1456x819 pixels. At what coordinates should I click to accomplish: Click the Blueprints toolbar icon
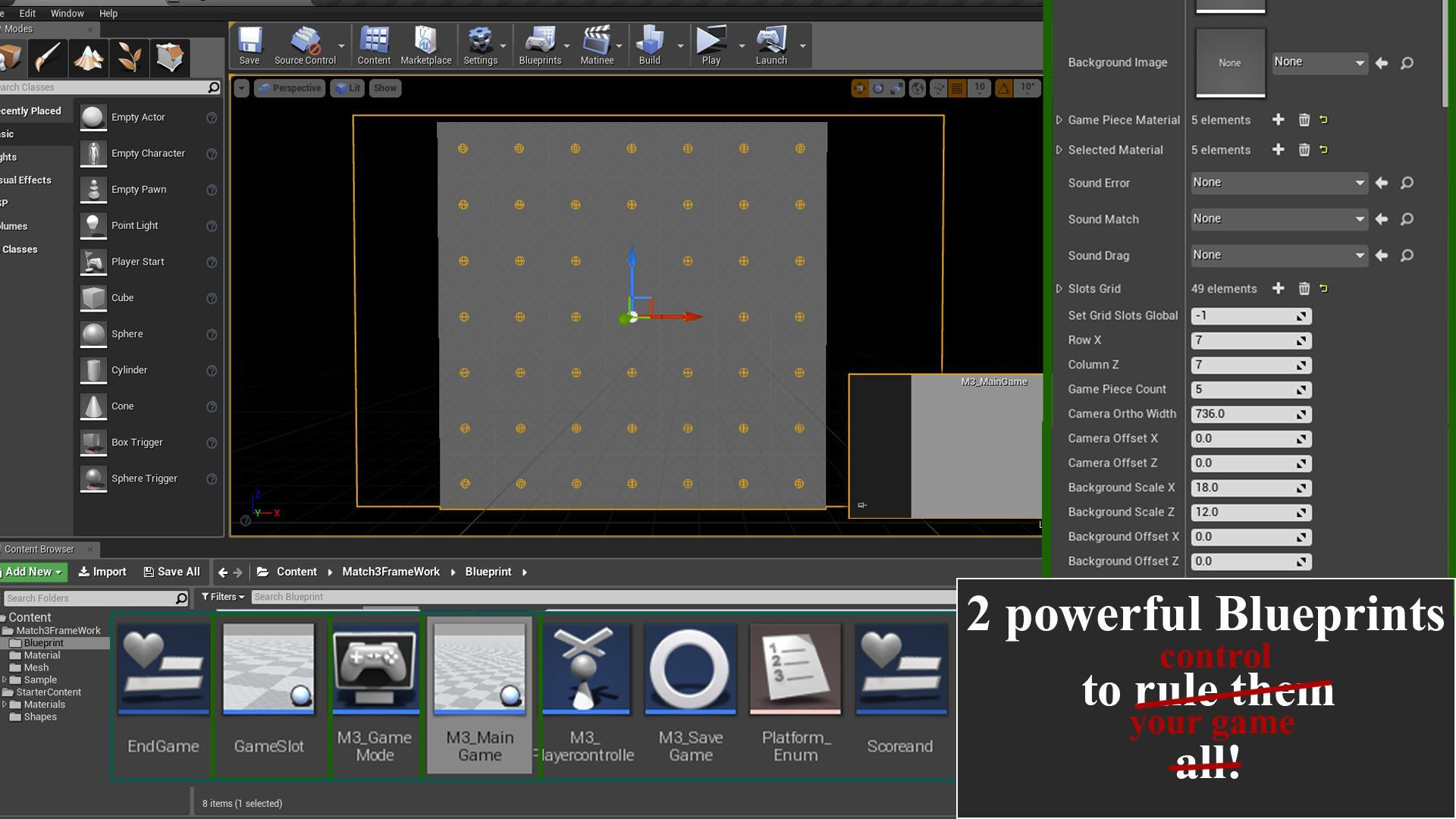click(540, 45)
